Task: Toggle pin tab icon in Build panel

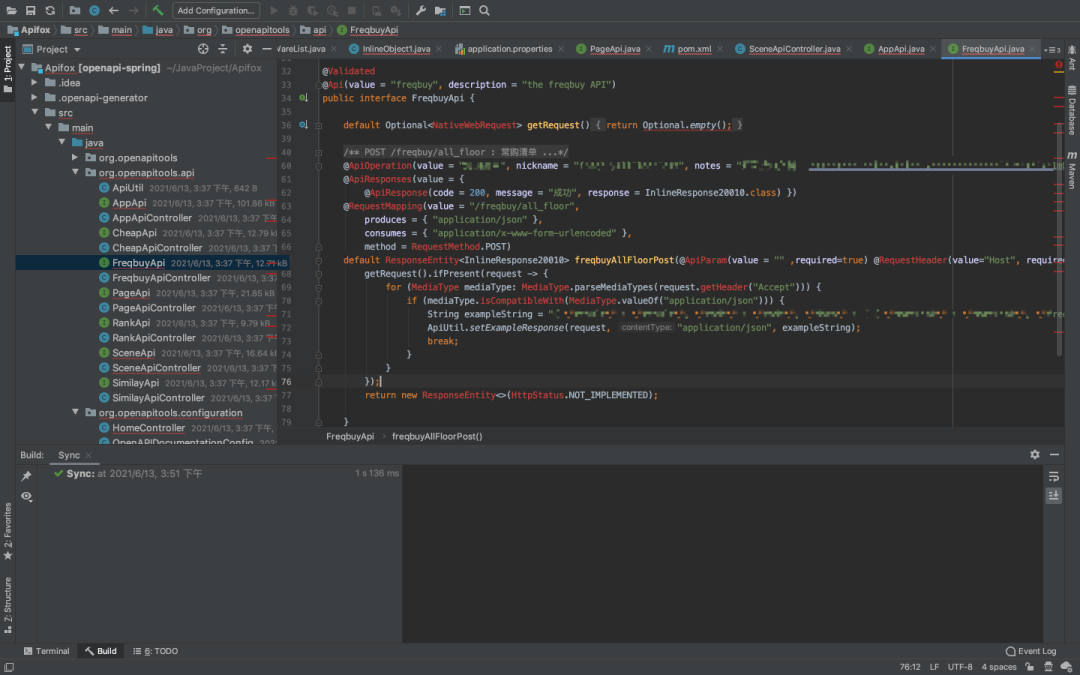Action: 26,476
